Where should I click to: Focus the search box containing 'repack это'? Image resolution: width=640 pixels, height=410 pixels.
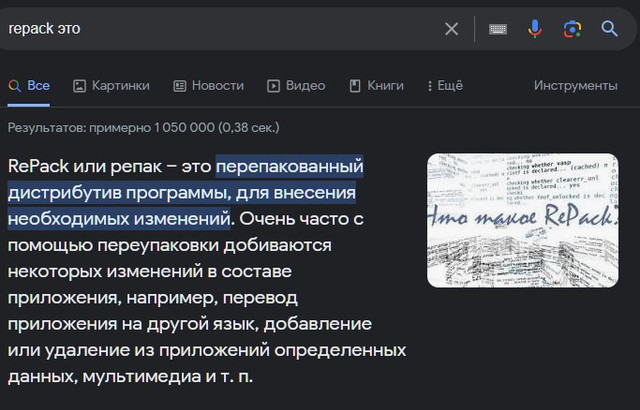click(x=200, y=29)
